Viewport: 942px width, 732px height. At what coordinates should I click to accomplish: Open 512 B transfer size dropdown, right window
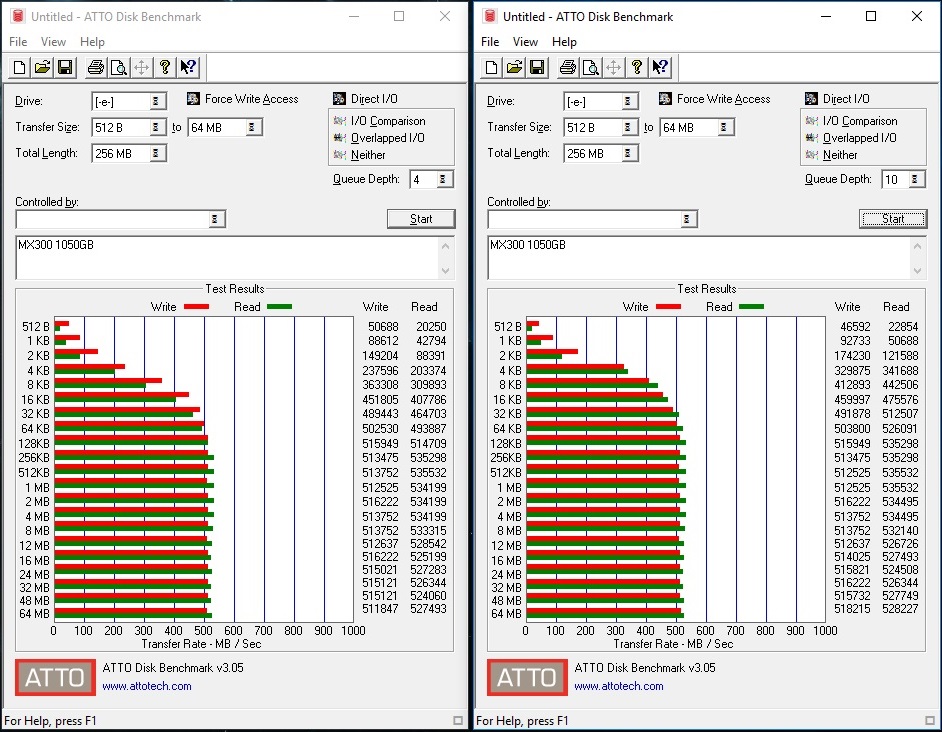coord(628,127)
